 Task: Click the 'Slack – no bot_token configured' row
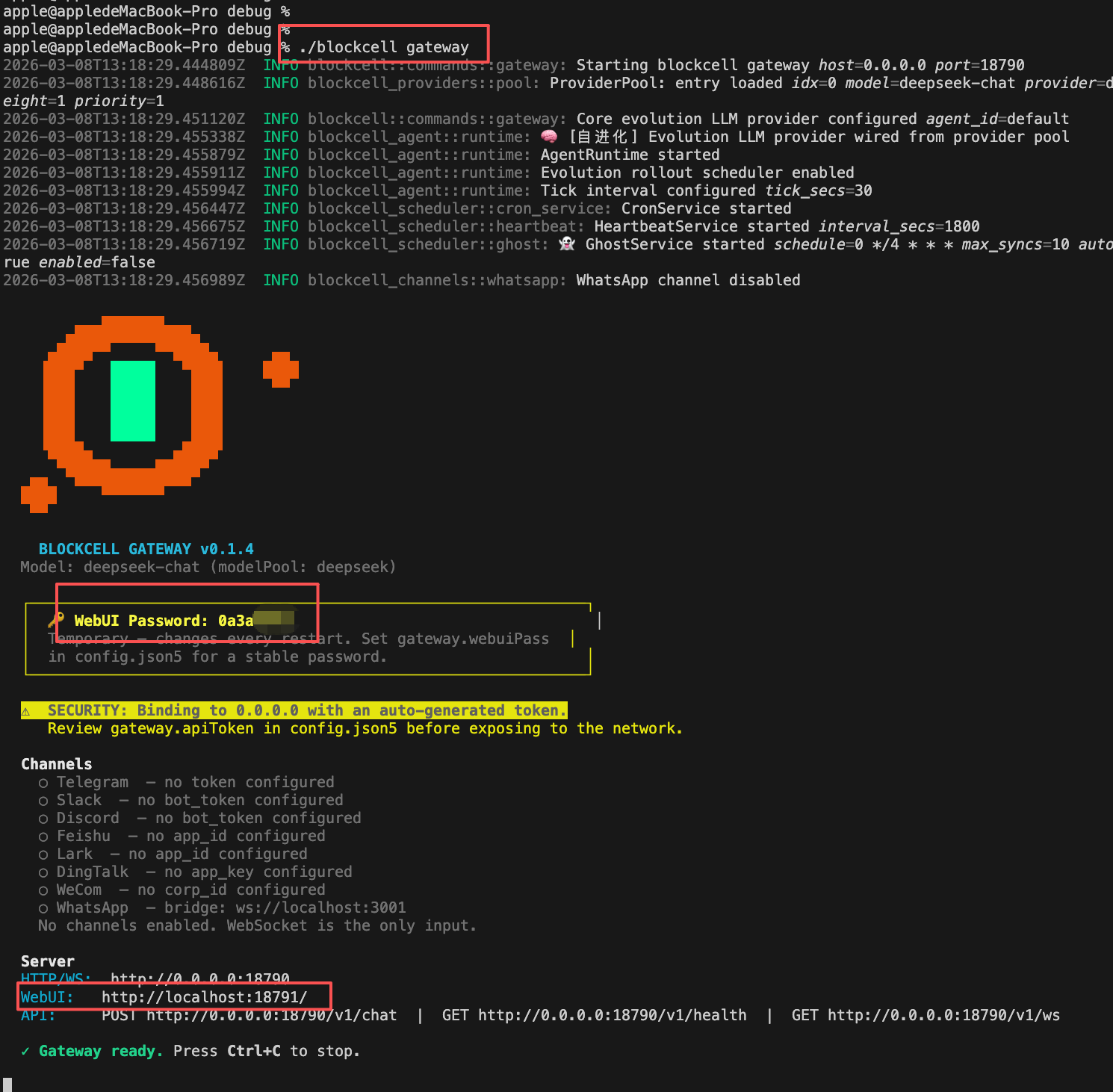(191, 800)
